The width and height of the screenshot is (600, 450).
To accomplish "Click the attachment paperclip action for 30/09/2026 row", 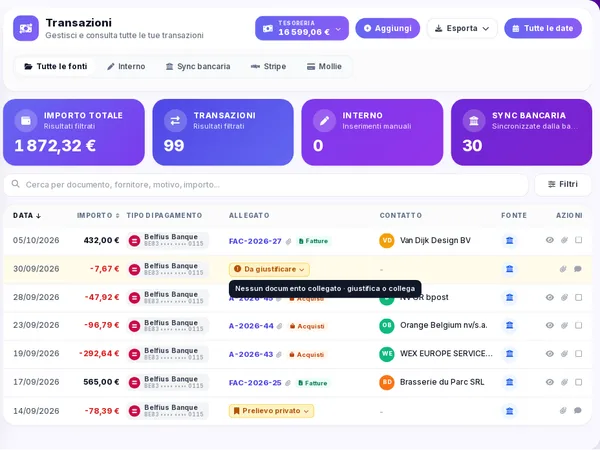I will (x=563, y=269).
